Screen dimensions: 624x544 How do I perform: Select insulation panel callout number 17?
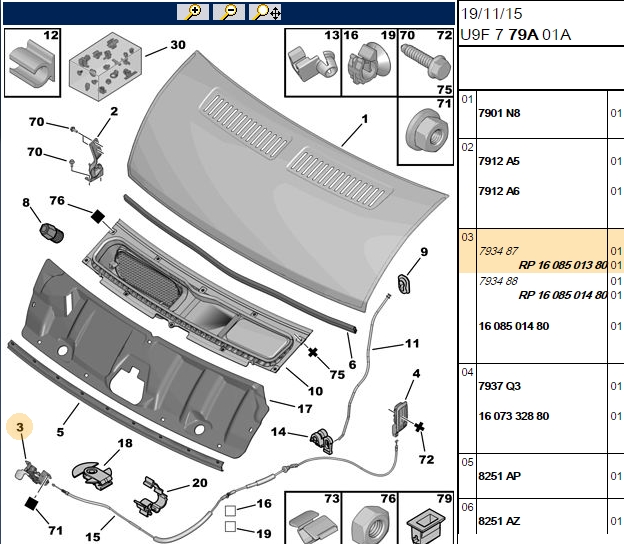305,409
